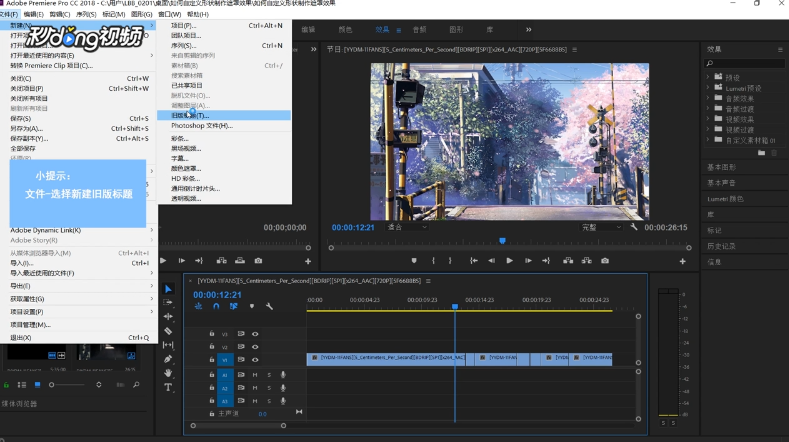Target the A1 audio track
Image resolution: width=789 pixels, height=442 pixels.
coord(225,375)
